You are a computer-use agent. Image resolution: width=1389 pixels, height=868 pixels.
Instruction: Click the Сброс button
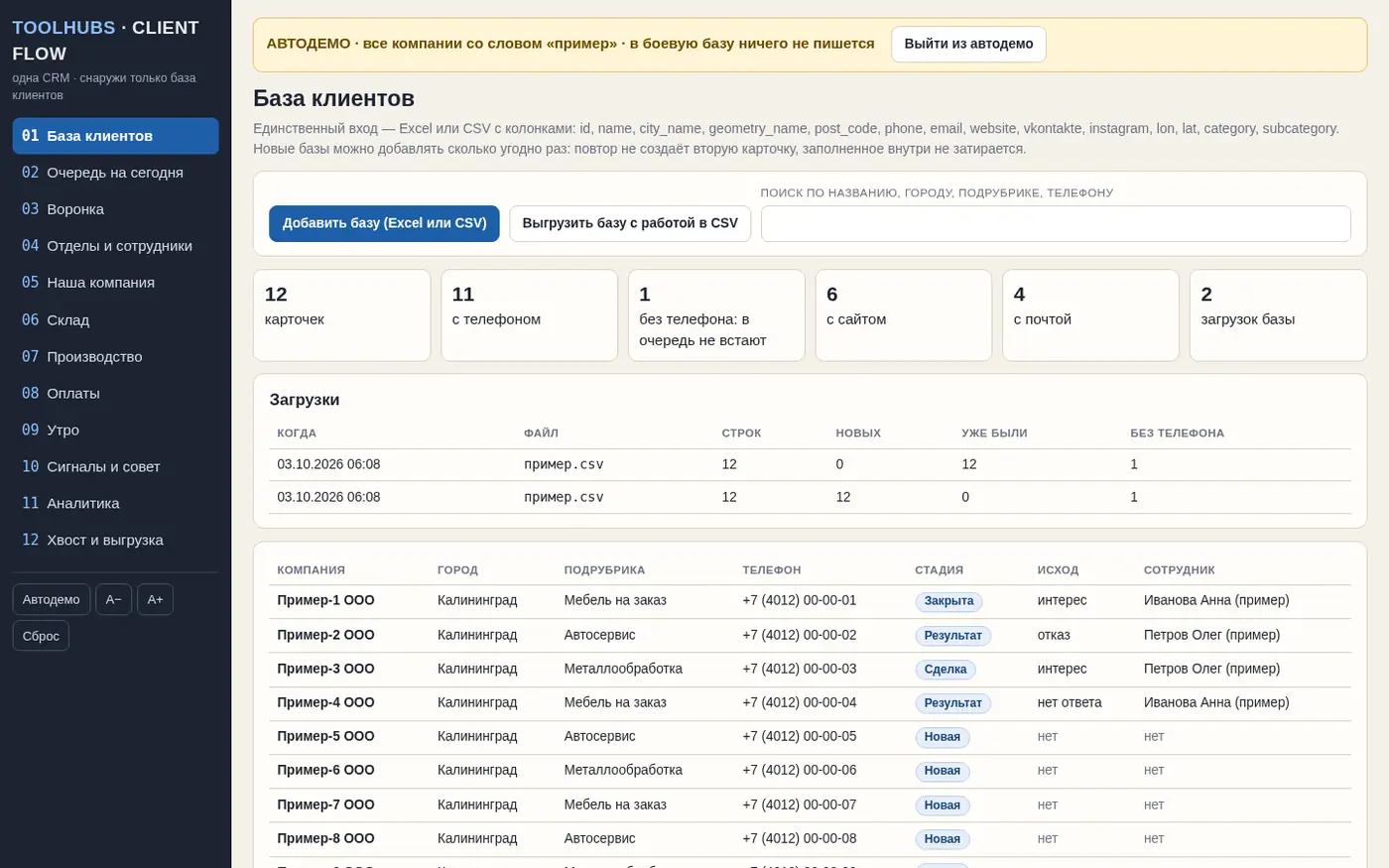click(41, 636)
